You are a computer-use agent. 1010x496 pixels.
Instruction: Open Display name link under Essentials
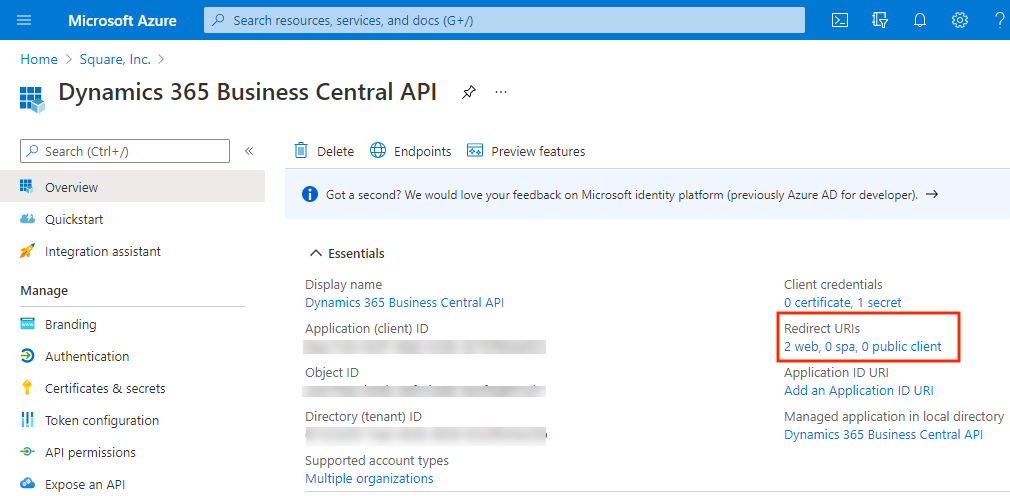point(405,302)
